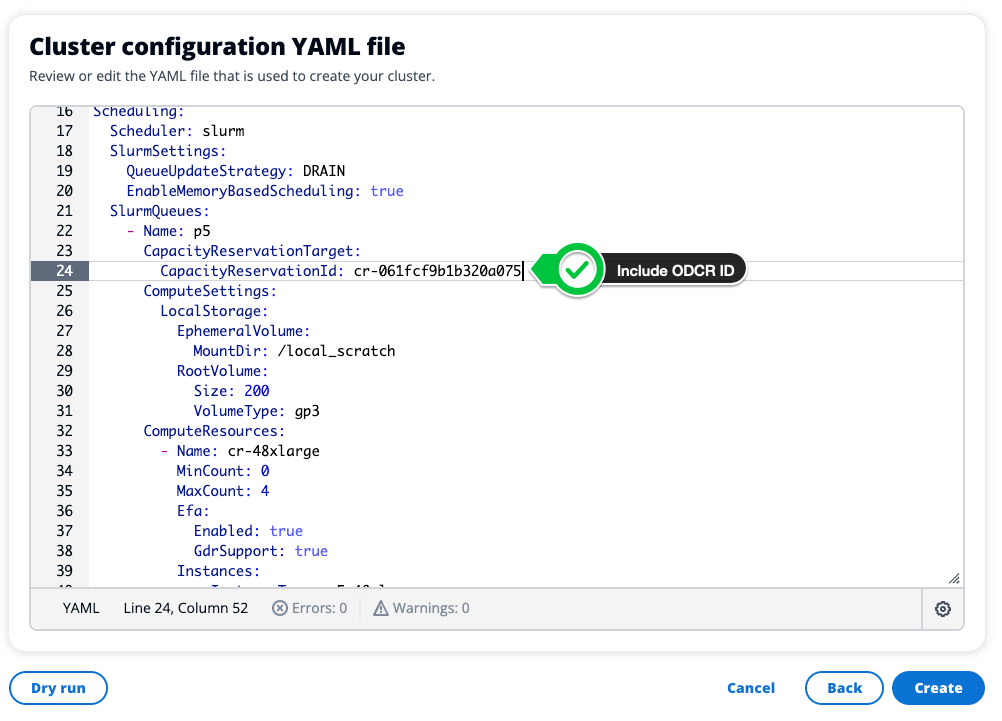
Task: Place cursor on the DRAIN strategy value
Action: (324, 171)
